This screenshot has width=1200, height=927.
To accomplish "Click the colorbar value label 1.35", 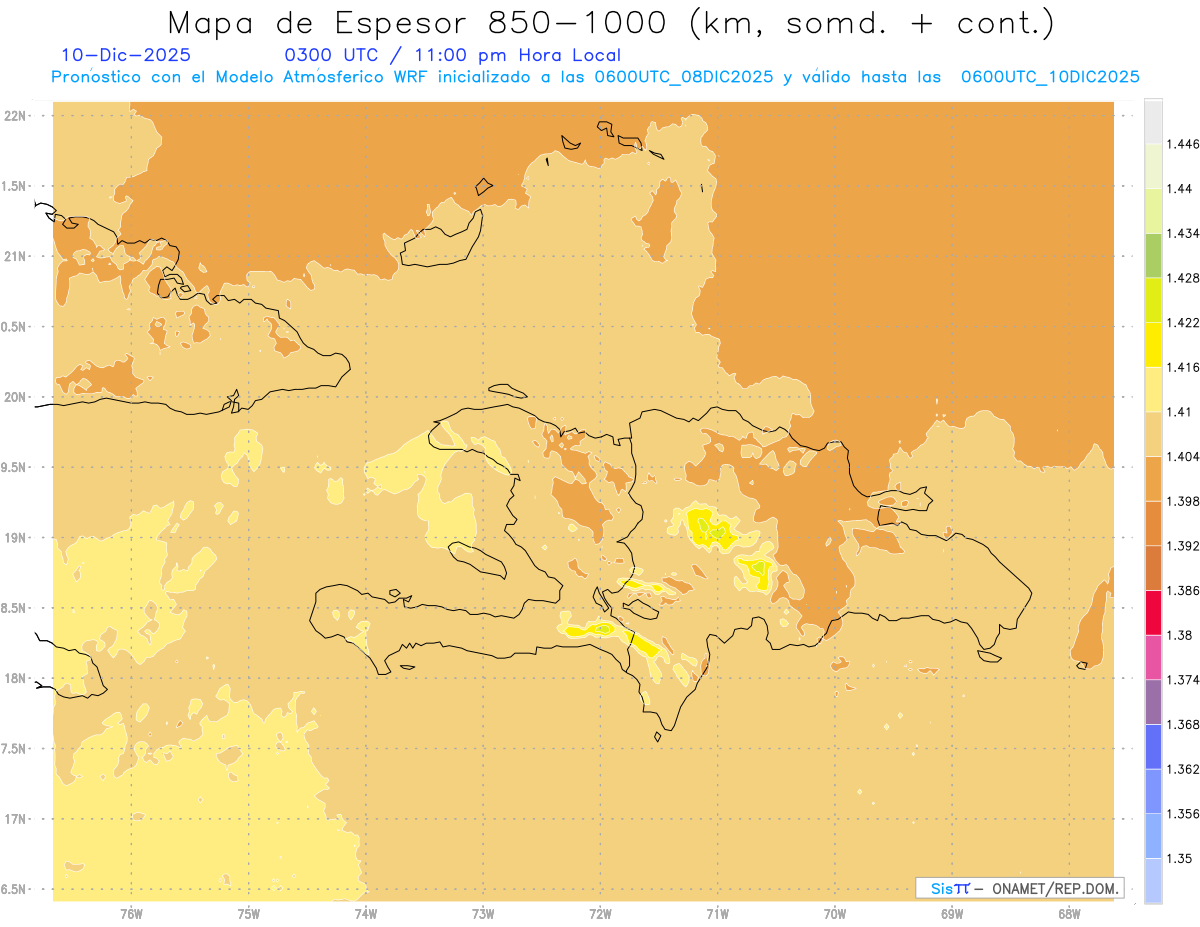I will point(1180,859).
